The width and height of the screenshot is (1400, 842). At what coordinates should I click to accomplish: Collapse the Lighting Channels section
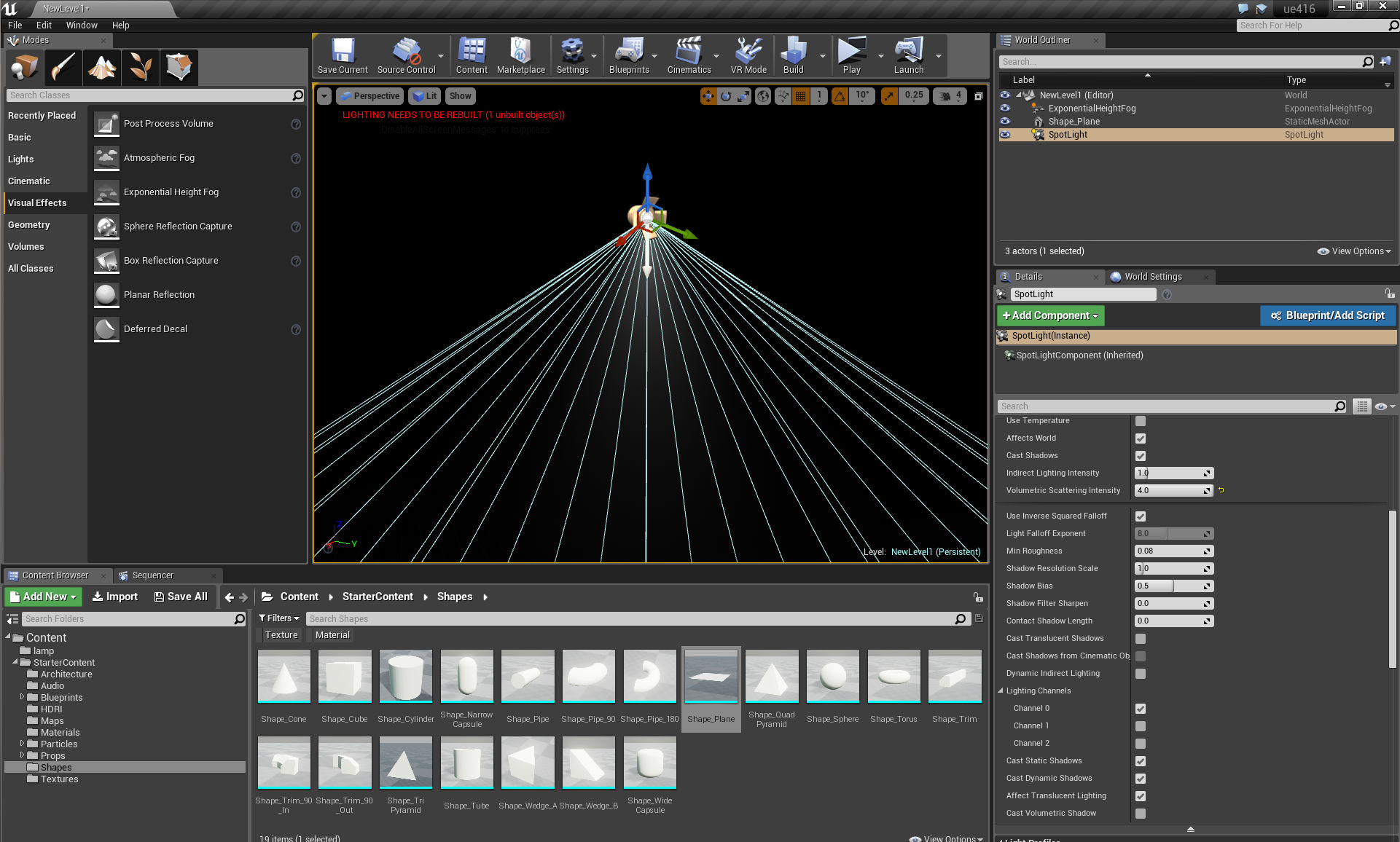pos(1001,690)
